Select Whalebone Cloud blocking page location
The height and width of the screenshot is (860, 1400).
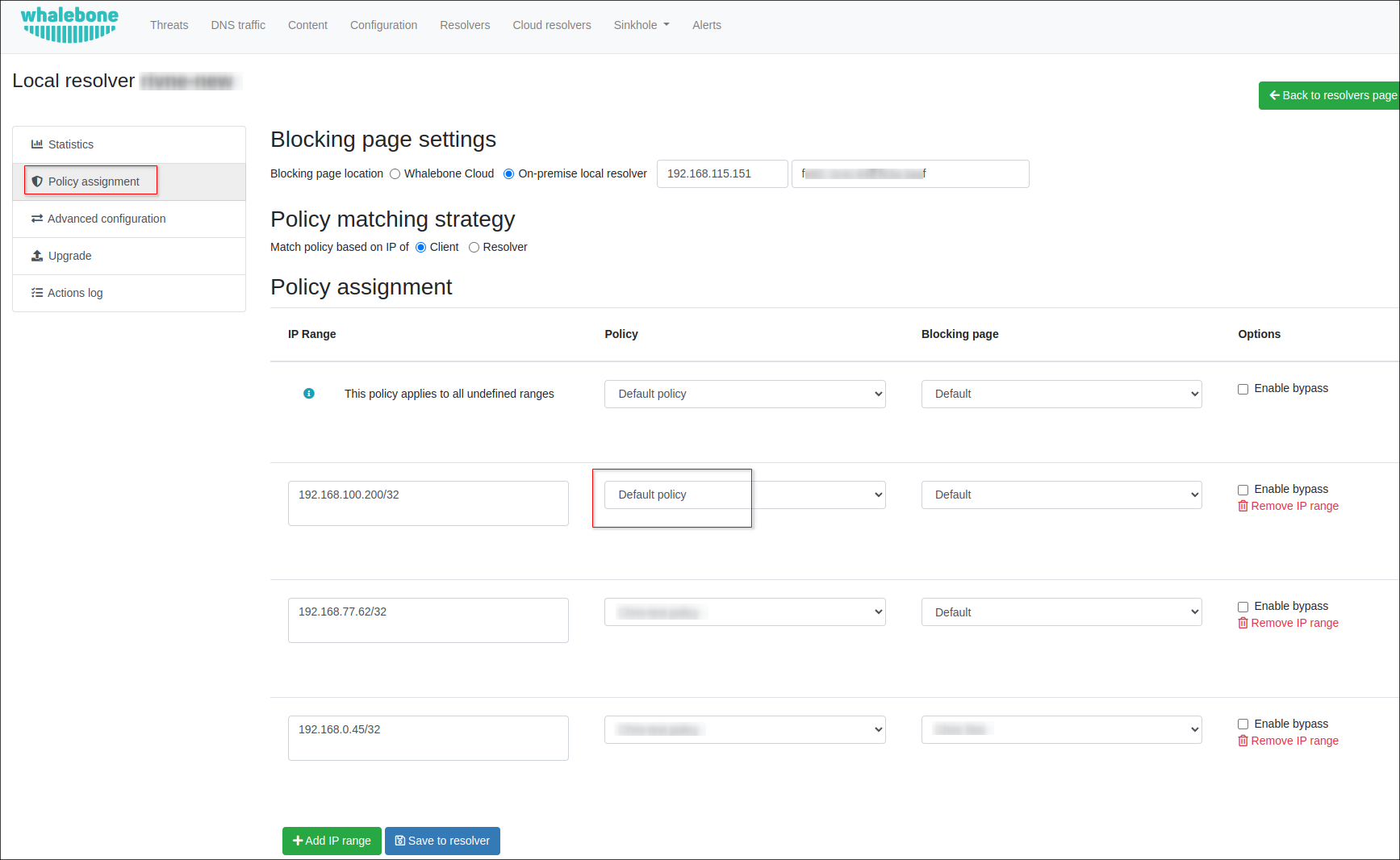(395, 174)
